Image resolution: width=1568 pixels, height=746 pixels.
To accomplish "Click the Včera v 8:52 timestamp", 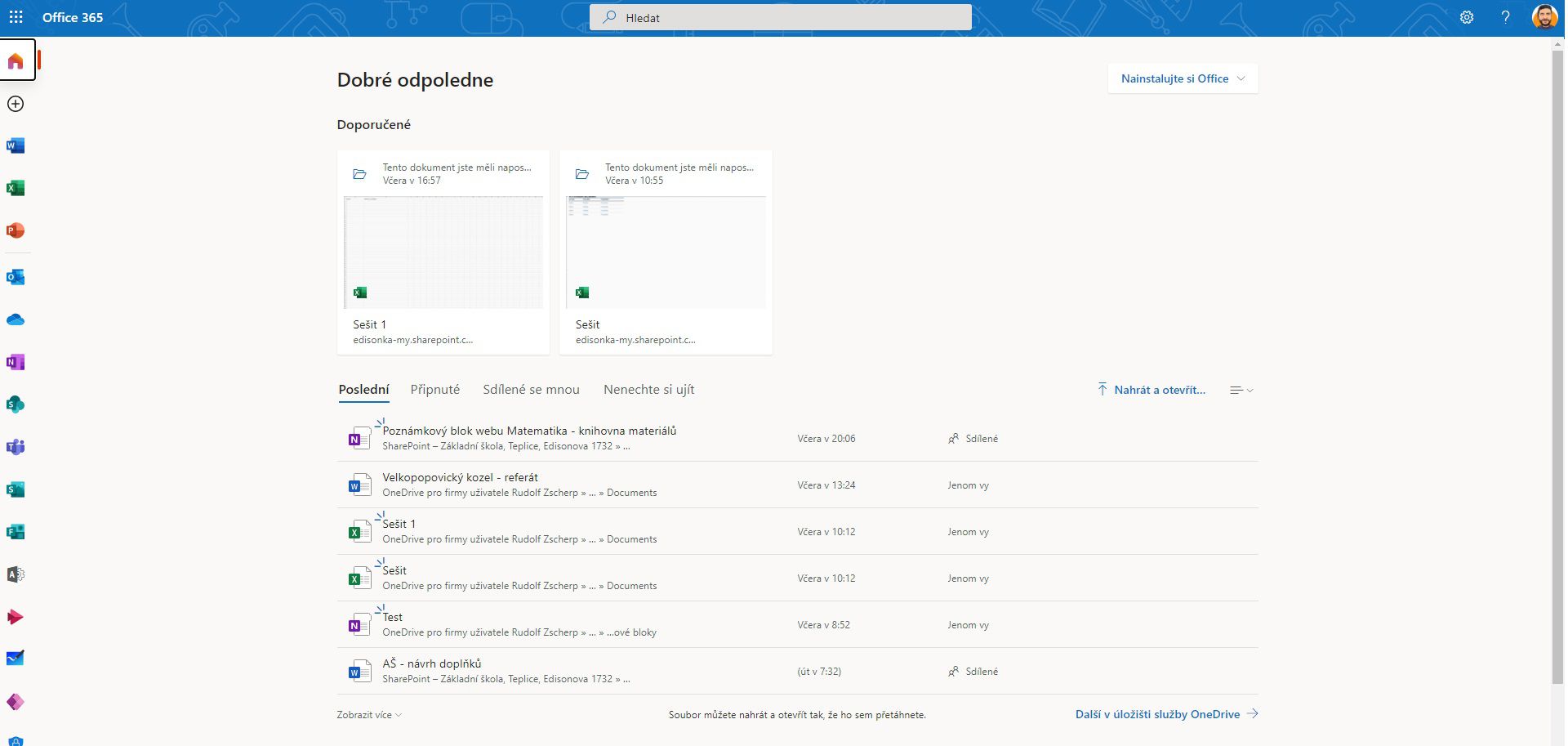I will (823, 625).
